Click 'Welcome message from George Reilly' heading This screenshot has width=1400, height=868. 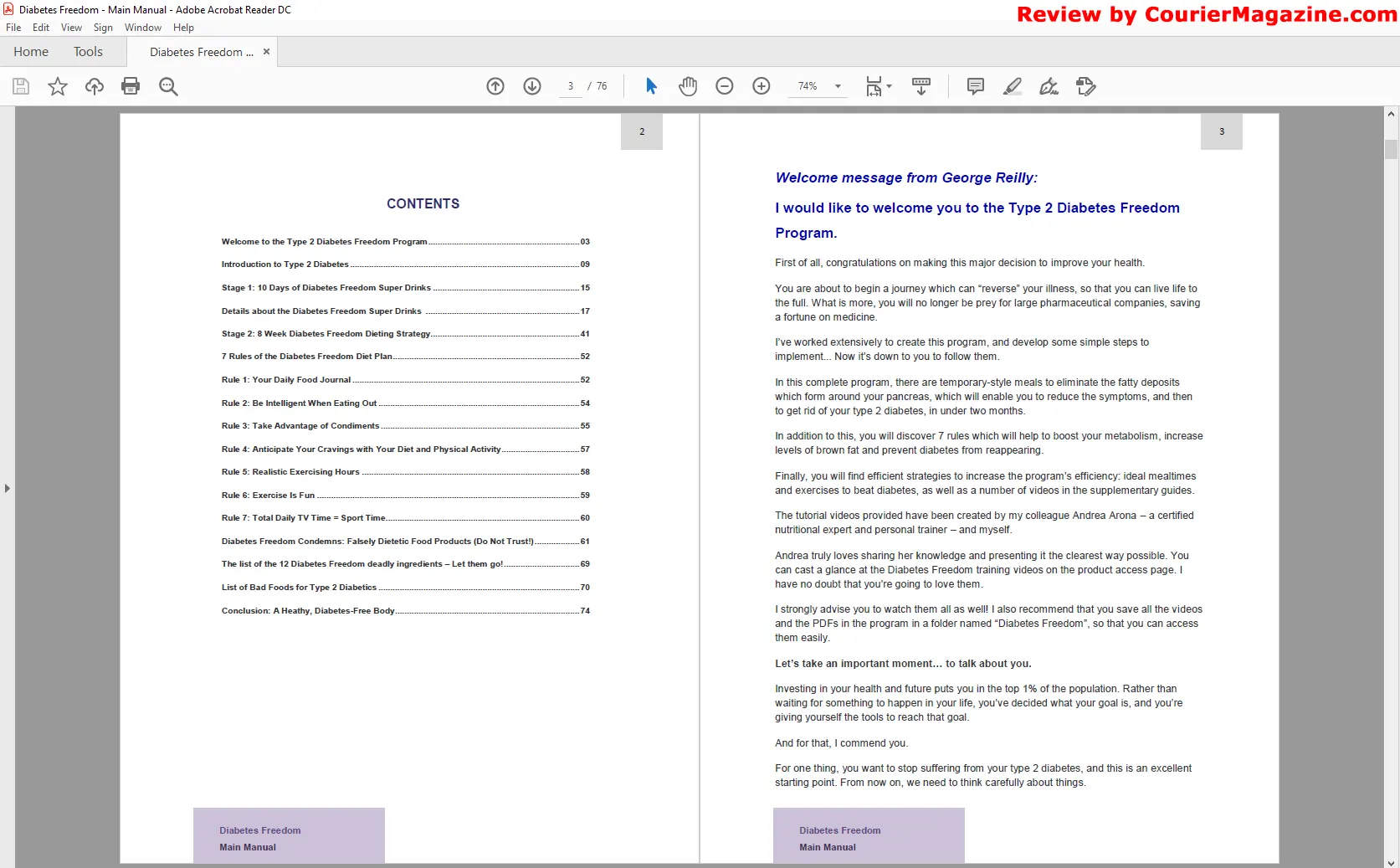906,177
